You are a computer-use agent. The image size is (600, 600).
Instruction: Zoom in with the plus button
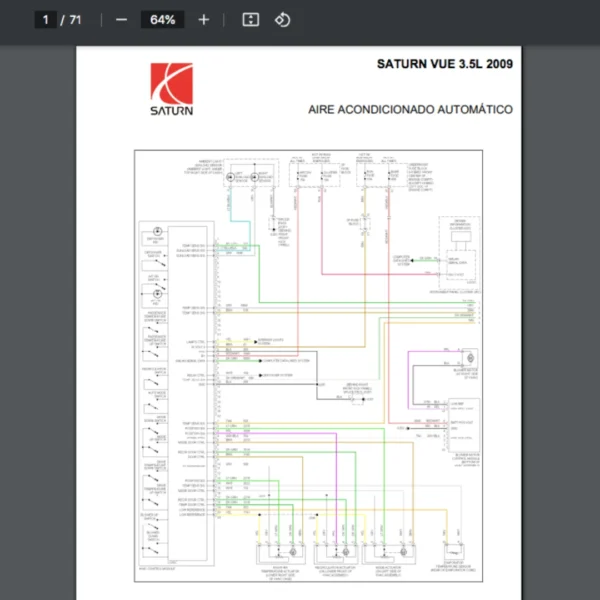coord(204,20)
